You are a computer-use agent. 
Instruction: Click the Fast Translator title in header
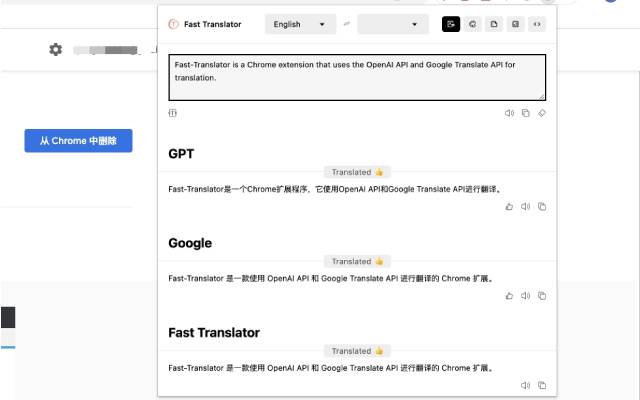coord(213,24)
